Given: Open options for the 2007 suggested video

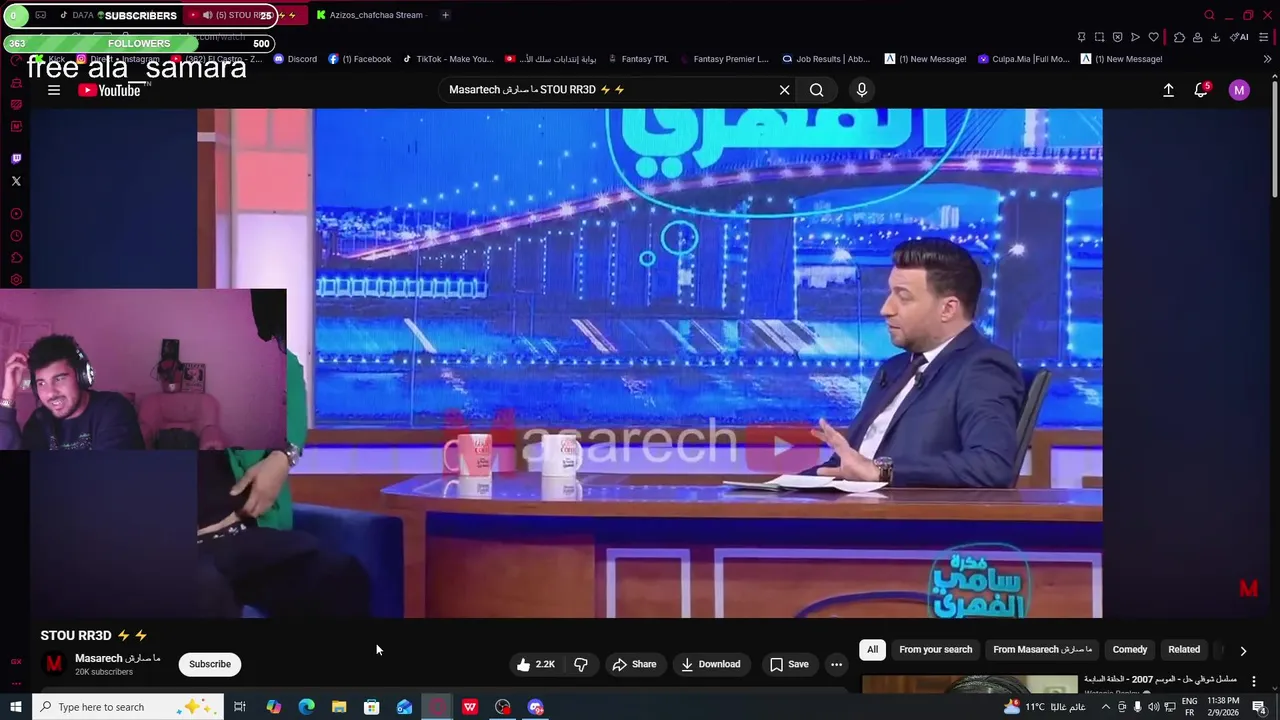Looking at the screenshot, I should (1254, 681).
